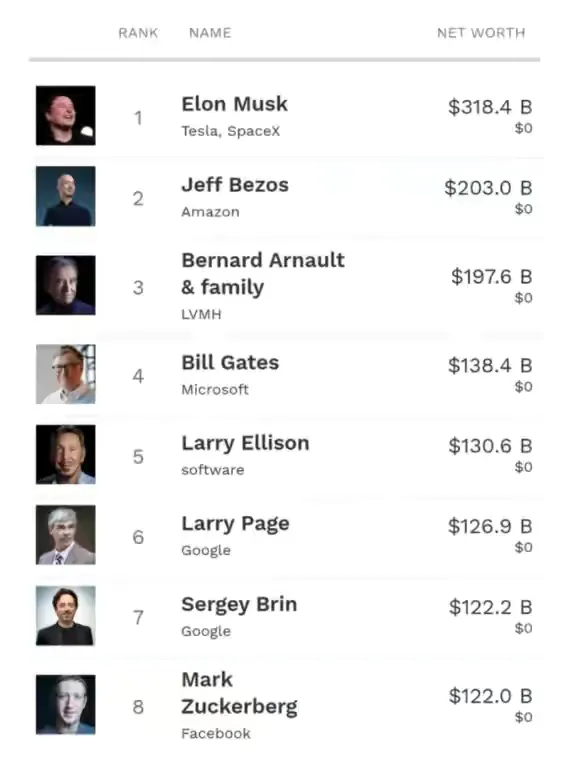The width and height of the screenshot is (572, 762).
Task: Open the Mark Zuckerberg name link
Action: [239, 693]
